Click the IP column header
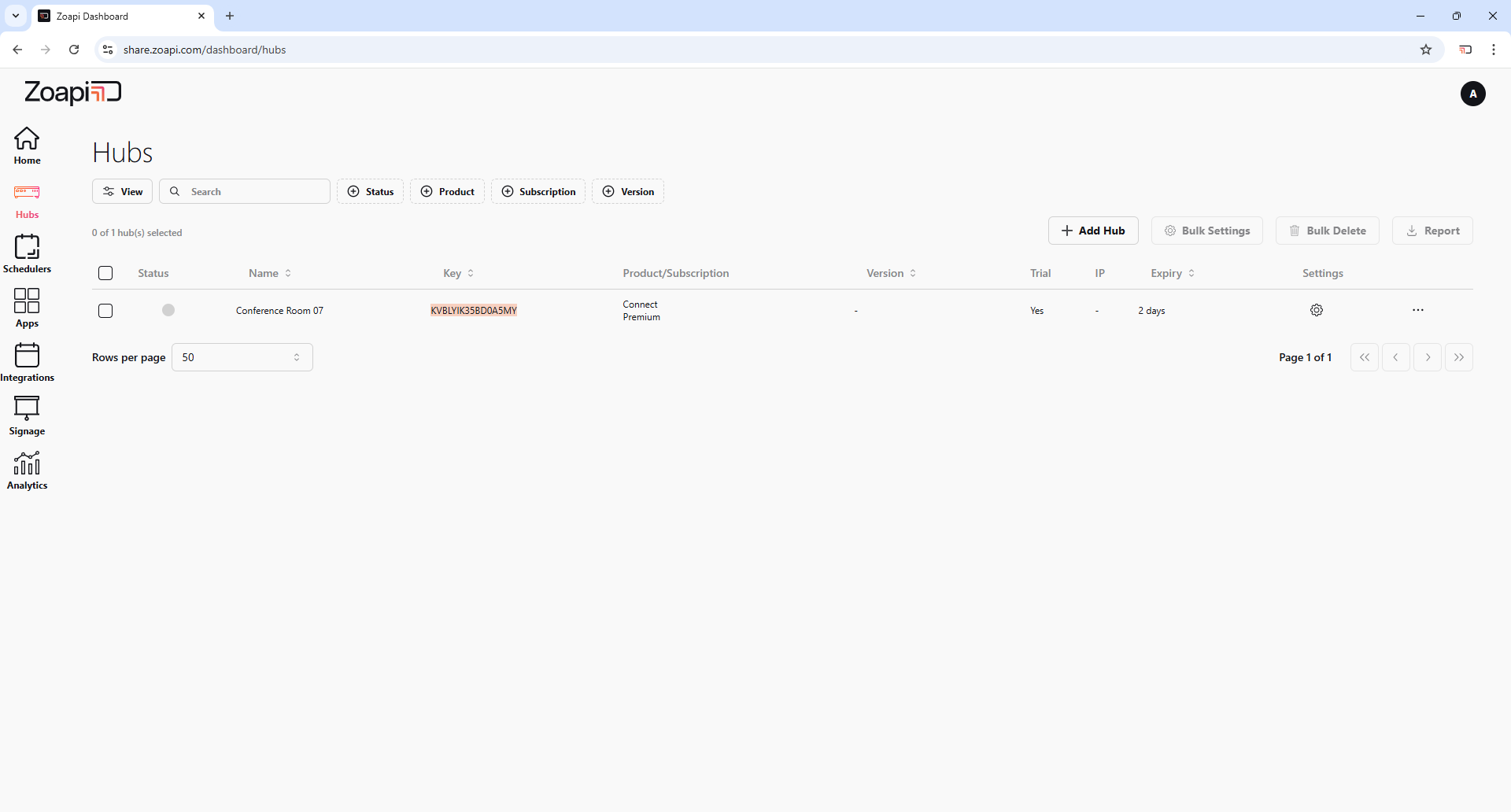Image resolution: width=1511 pixels, height=812 pixels. pos(1100,273)
